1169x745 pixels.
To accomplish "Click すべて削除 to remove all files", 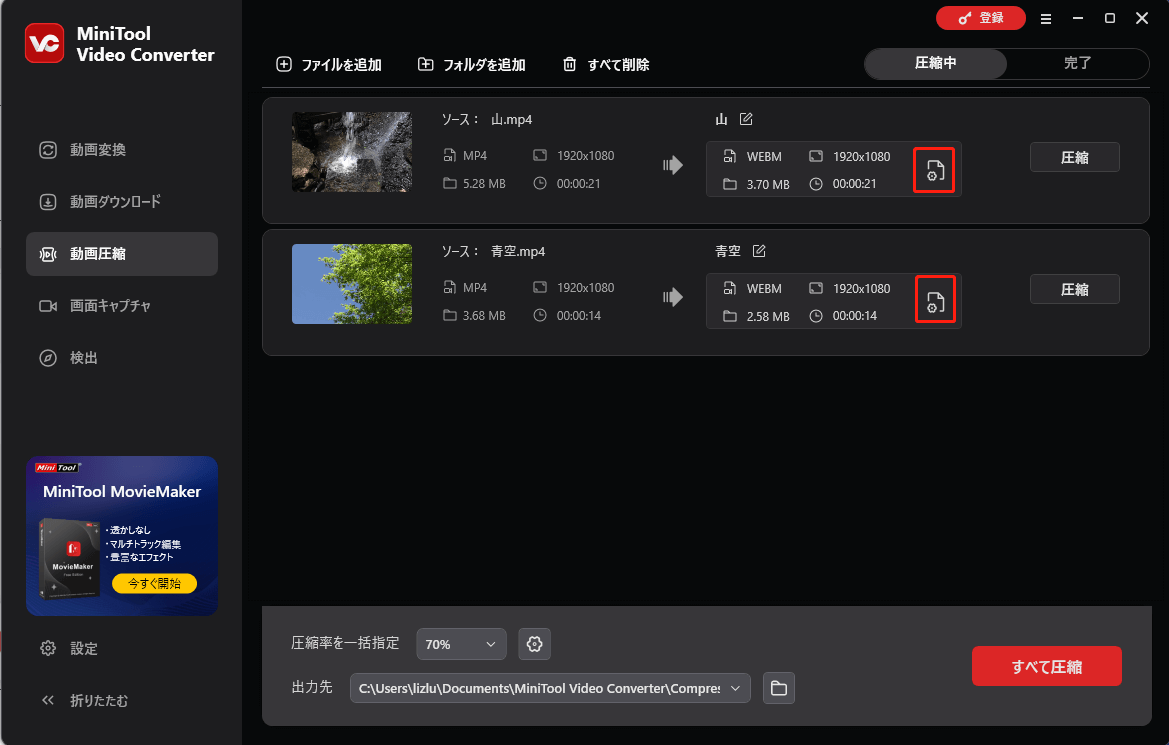I will (x=605, y=65).
